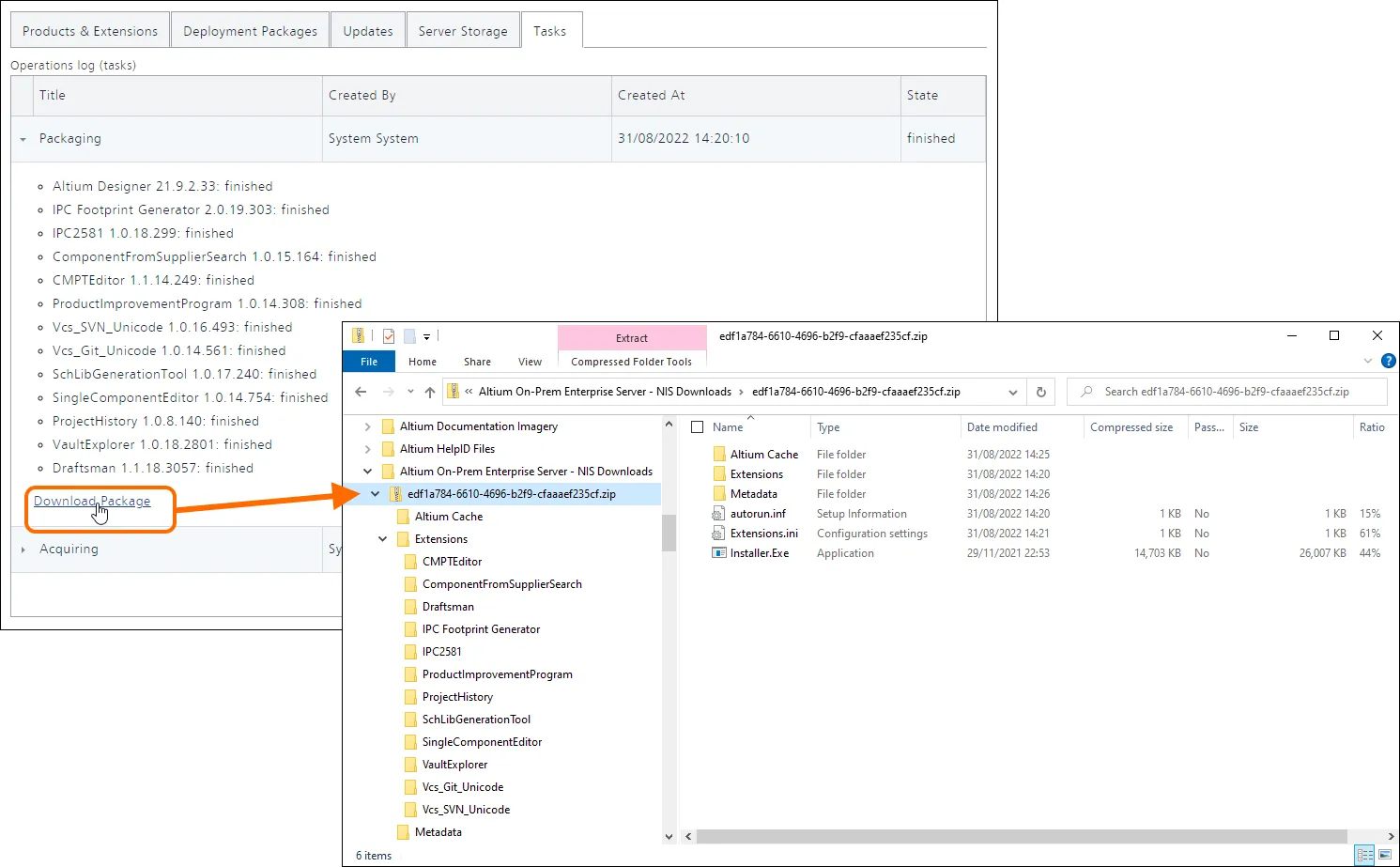Screen dimensions: 1400x867
Task: Sort file list by Name column
Action: tap(729, 427)
